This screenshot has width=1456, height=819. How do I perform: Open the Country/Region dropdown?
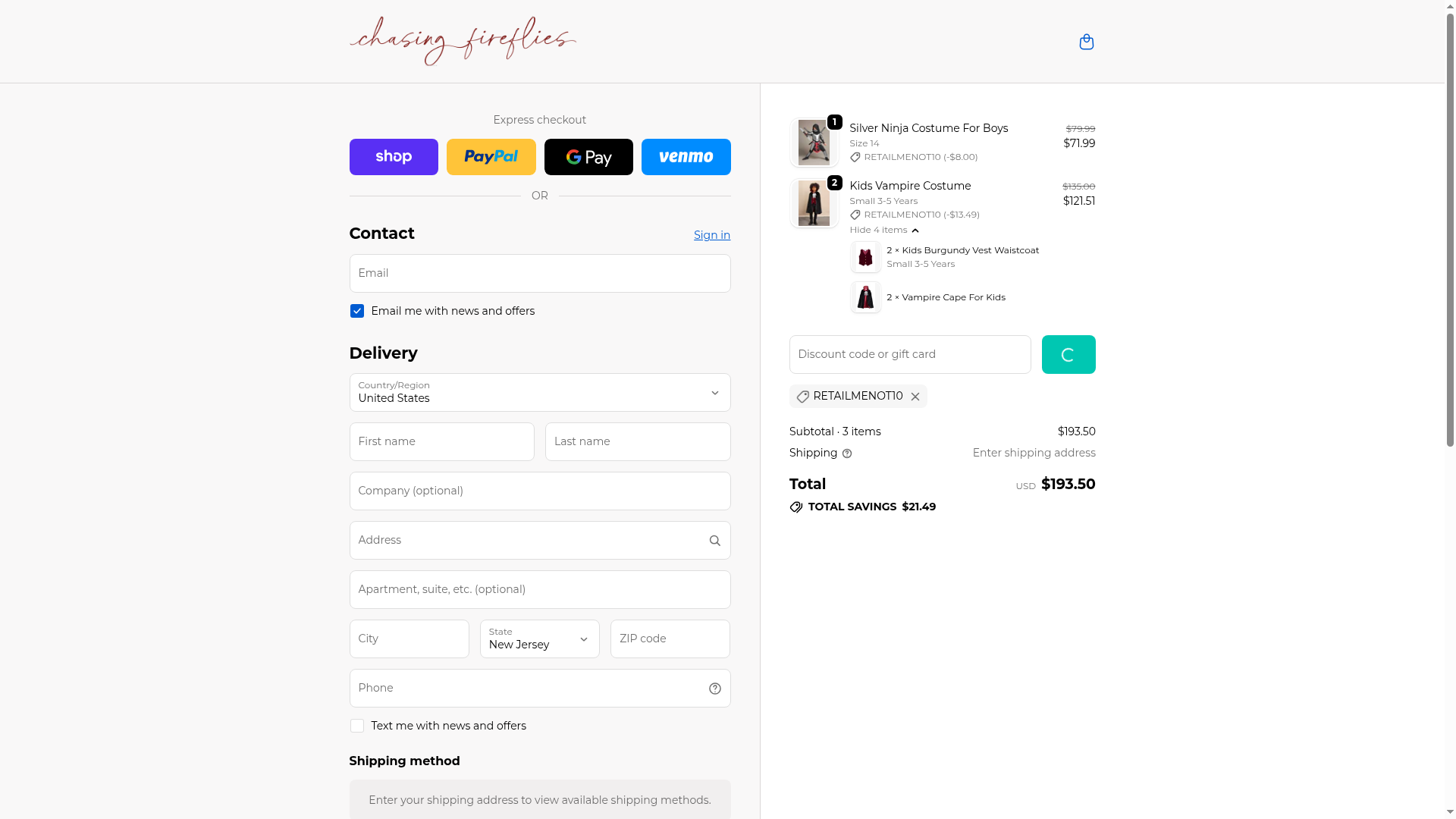(540, 392)
